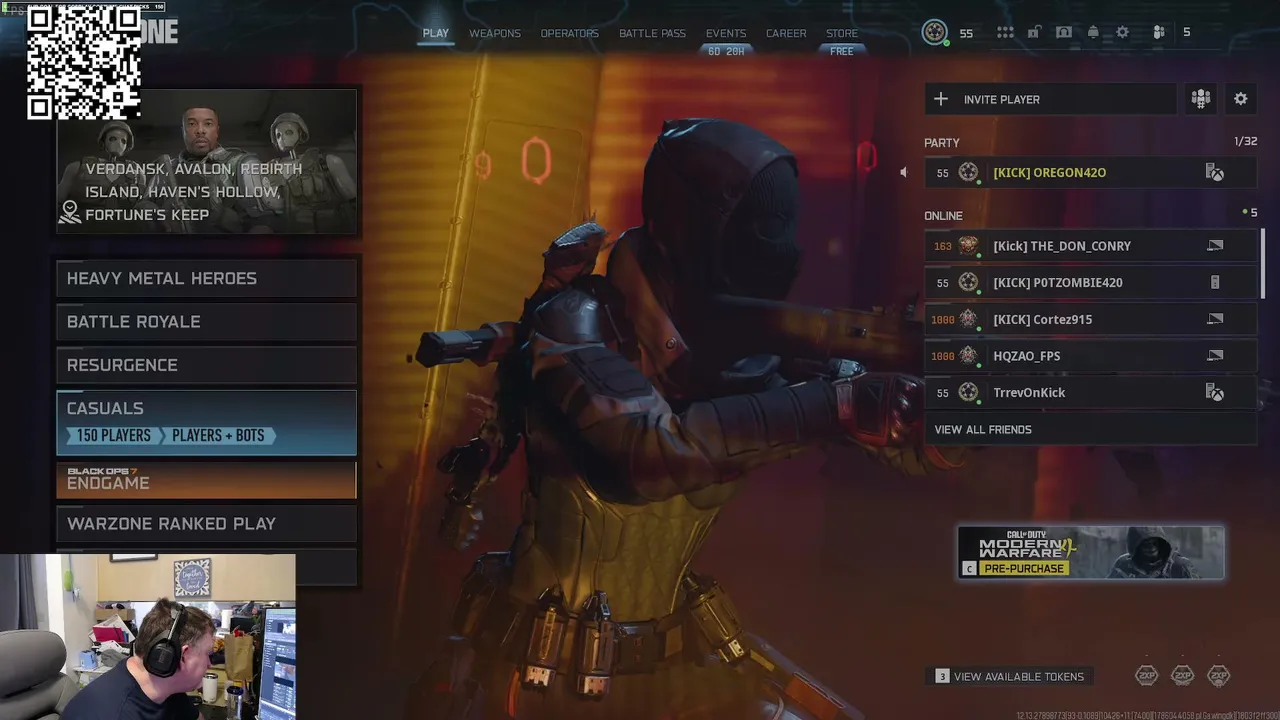Click the Invite Player button
The image size is (1280, 720).
1050,99
